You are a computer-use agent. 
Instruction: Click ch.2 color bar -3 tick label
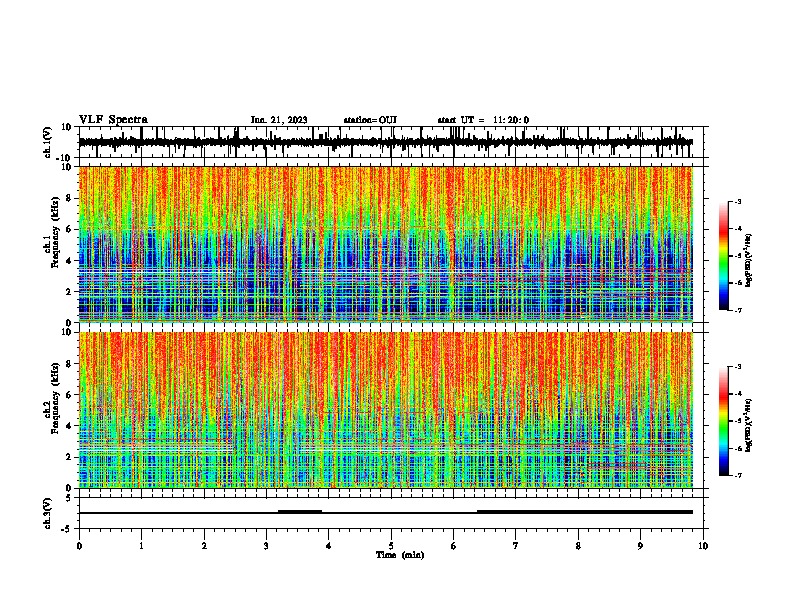click(738, 367)
